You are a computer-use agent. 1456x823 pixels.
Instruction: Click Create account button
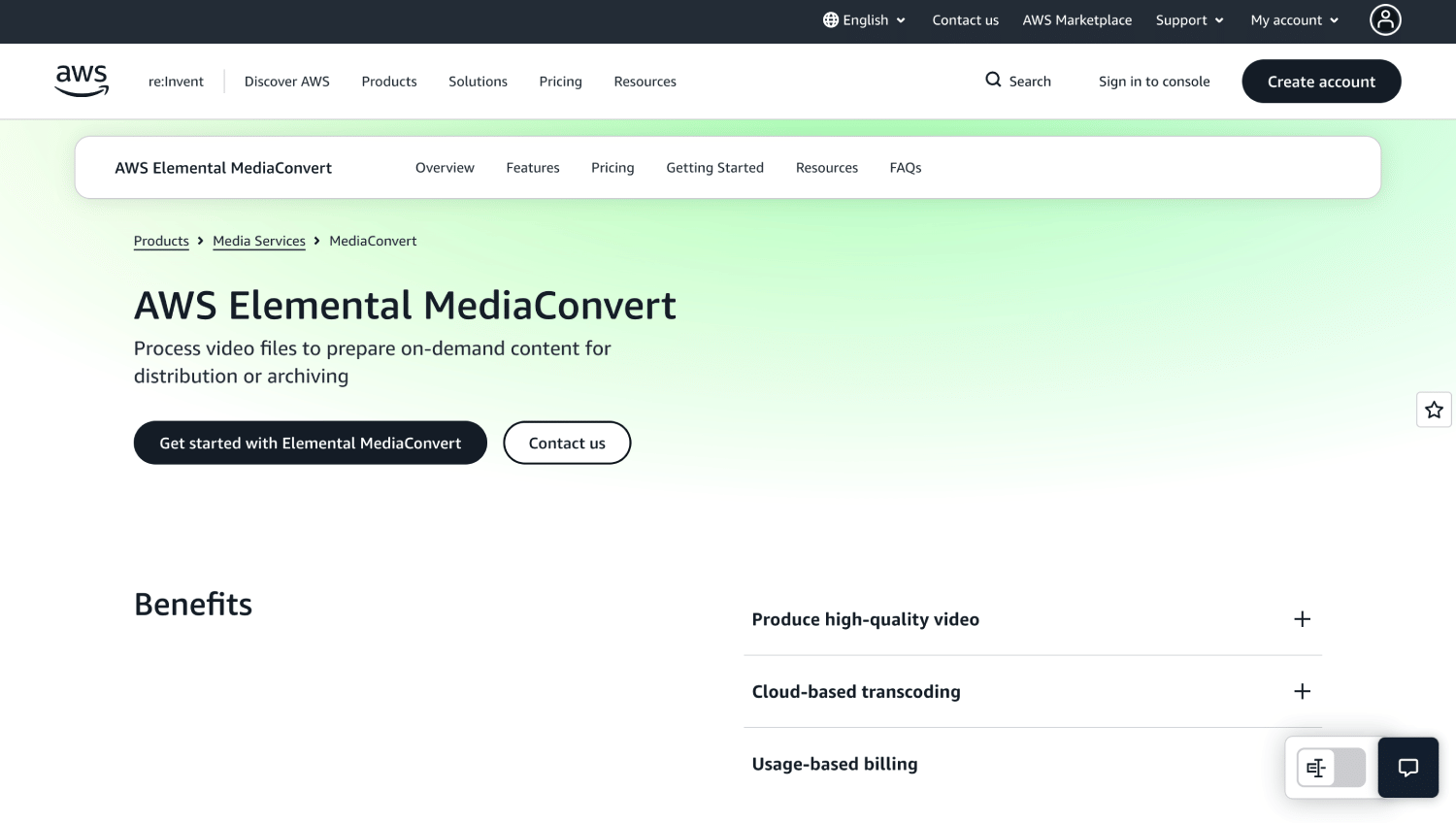(1321, 82)
